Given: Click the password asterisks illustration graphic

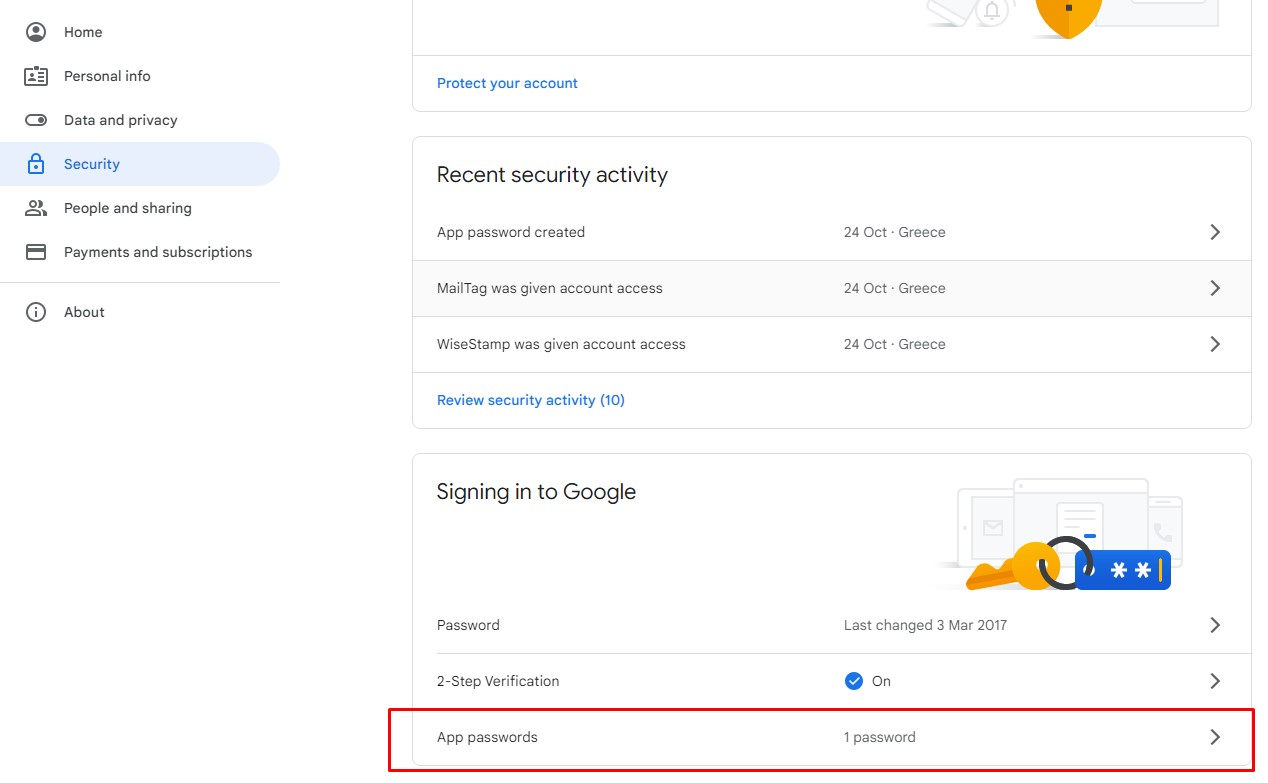Looking at the screenshot, I should [x=1123, y=570].
